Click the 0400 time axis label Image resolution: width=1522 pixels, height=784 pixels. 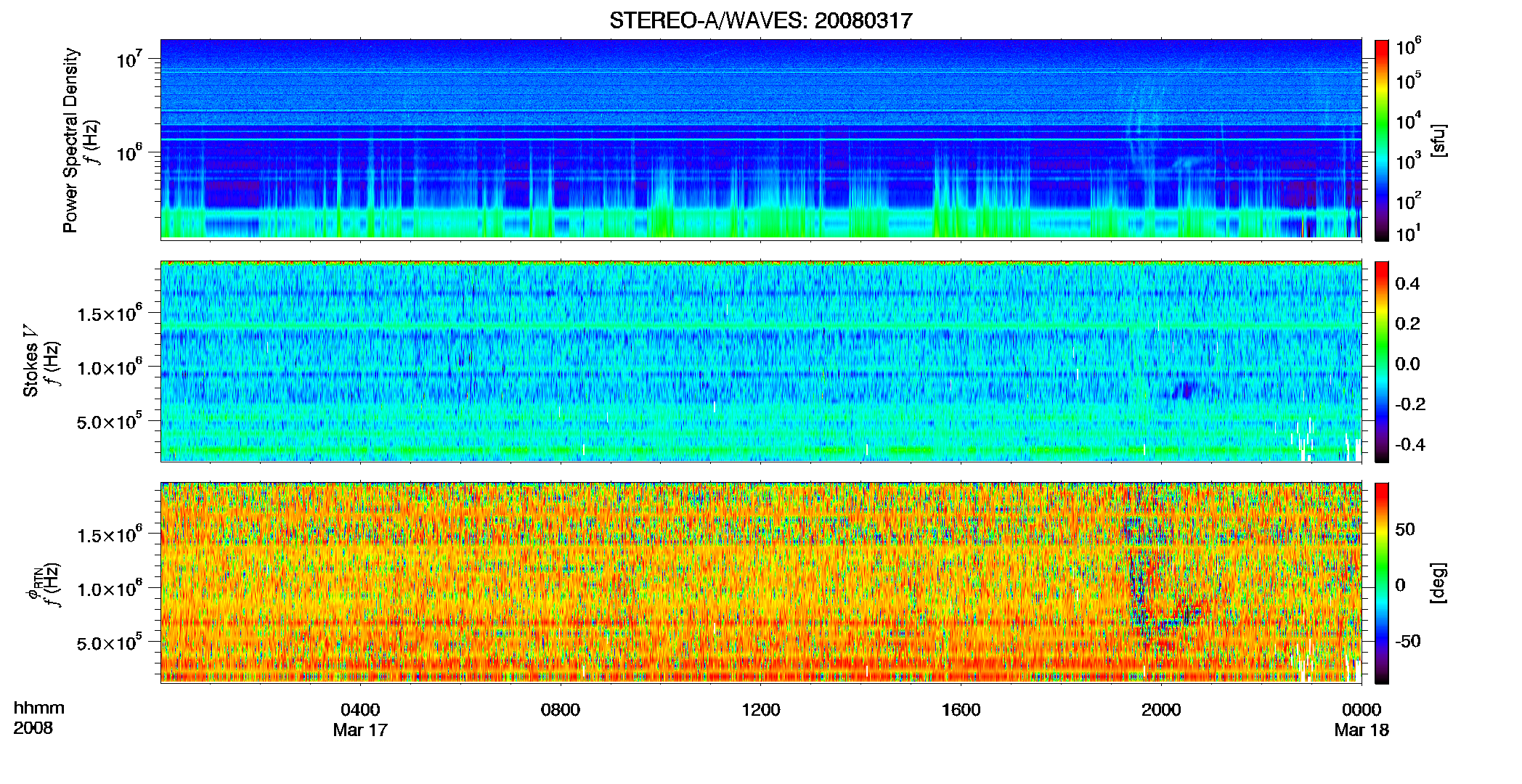pyautogui.click(x=360, y=710)
